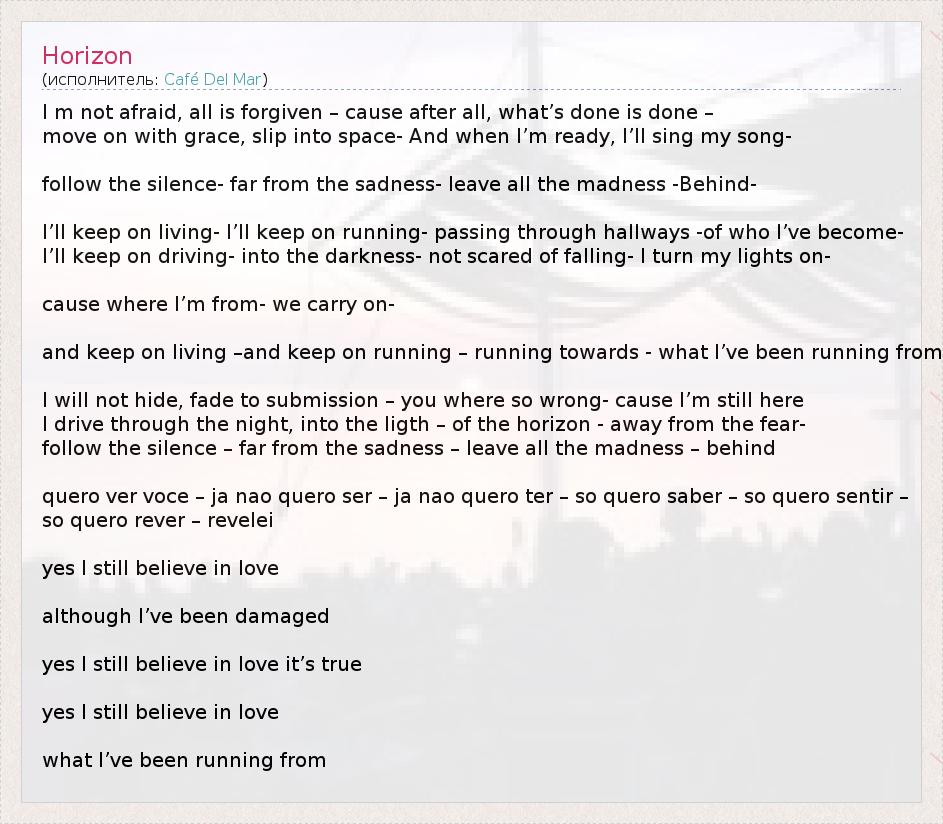Click the line starting "I drive through the night"

pyautogui.click(x=424, y=424)
